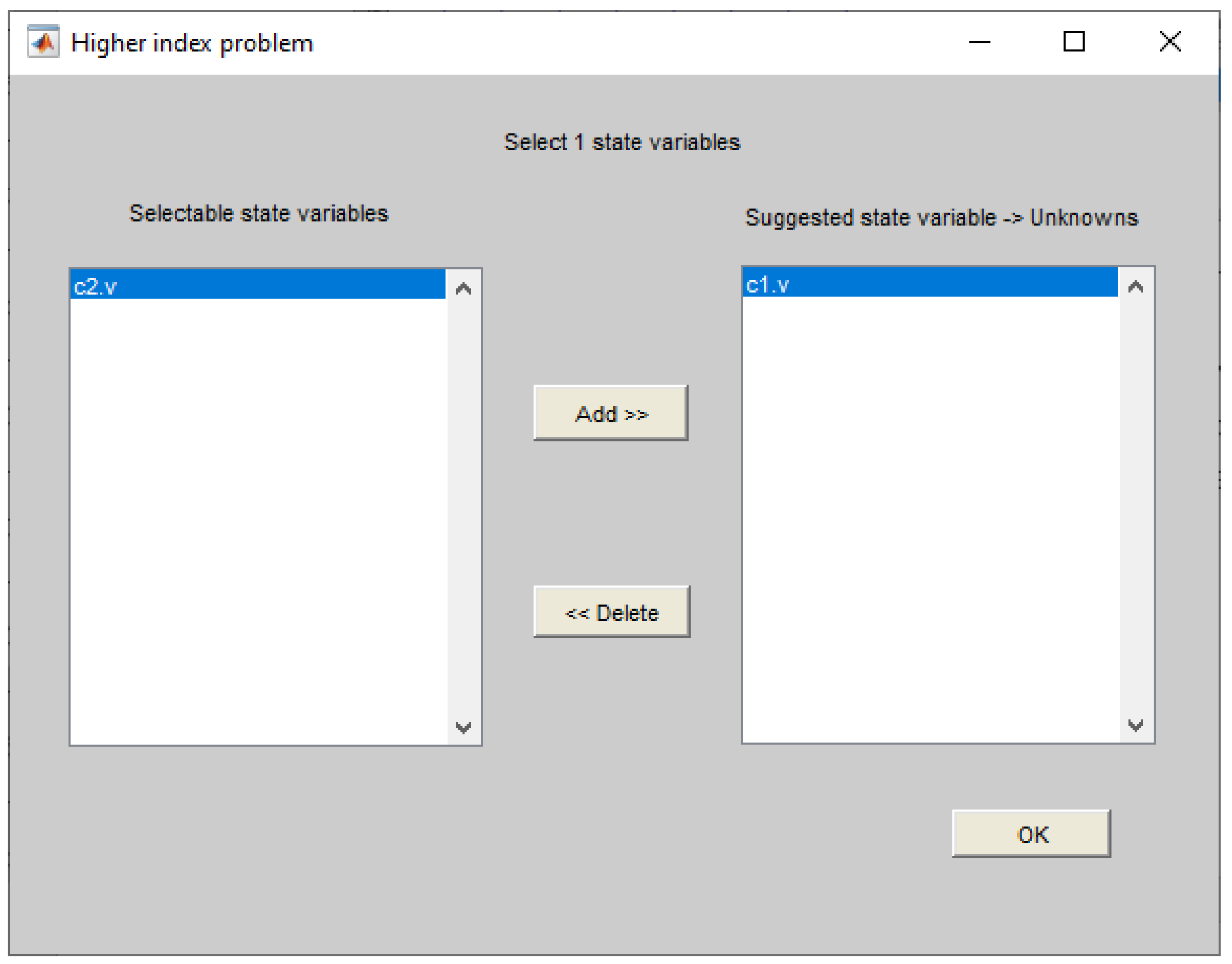Screen dimensions: 1232x964
Task: Minimize the Higher index problem window
Action: coord(980,42)
